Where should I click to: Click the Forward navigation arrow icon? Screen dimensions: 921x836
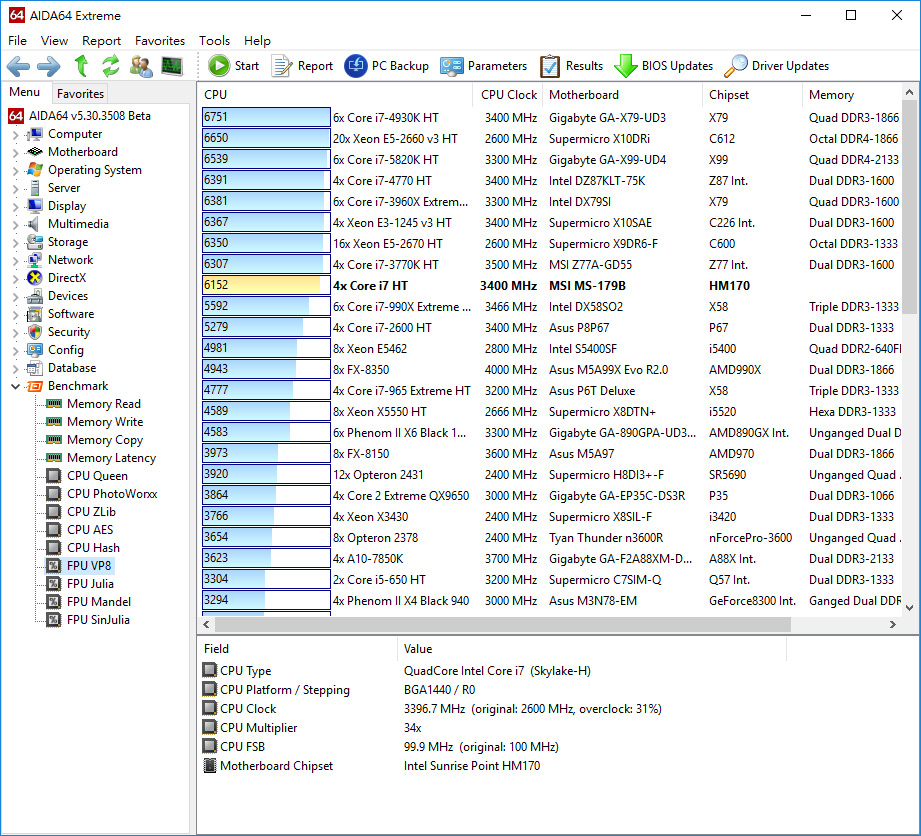[x=49, y=66]
